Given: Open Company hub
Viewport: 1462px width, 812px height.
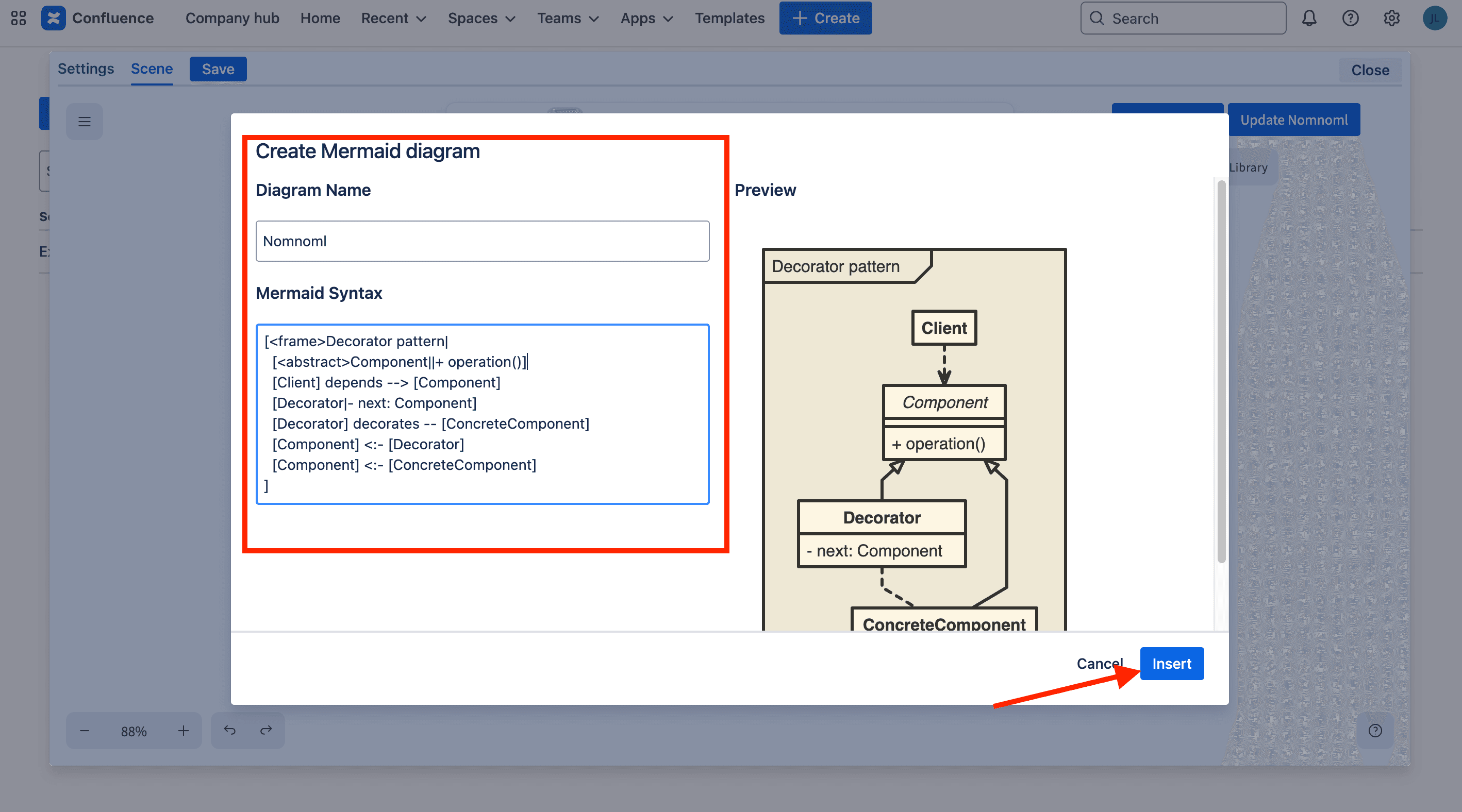Looking at the screenshot, I should click(x=232, y=18).
